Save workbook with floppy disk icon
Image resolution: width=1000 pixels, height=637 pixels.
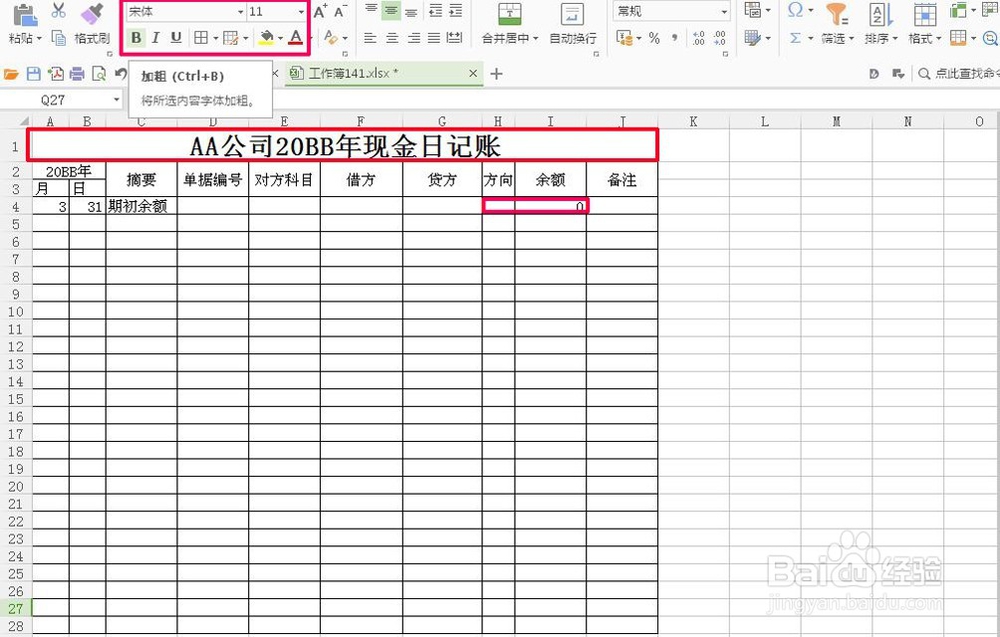(34, 74)
